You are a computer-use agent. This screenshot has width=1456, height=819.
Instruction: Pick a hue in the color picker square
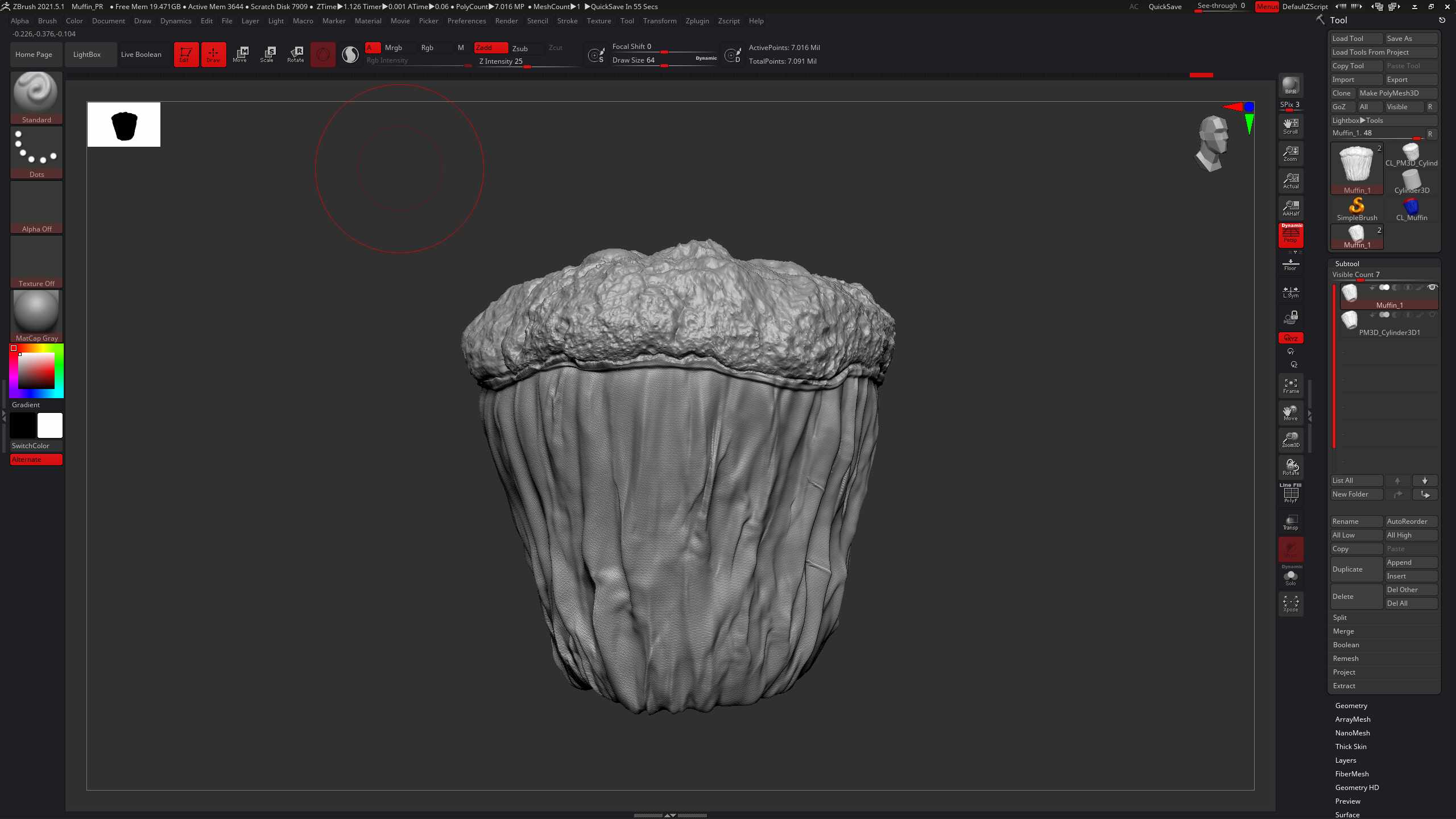[36, 371]
